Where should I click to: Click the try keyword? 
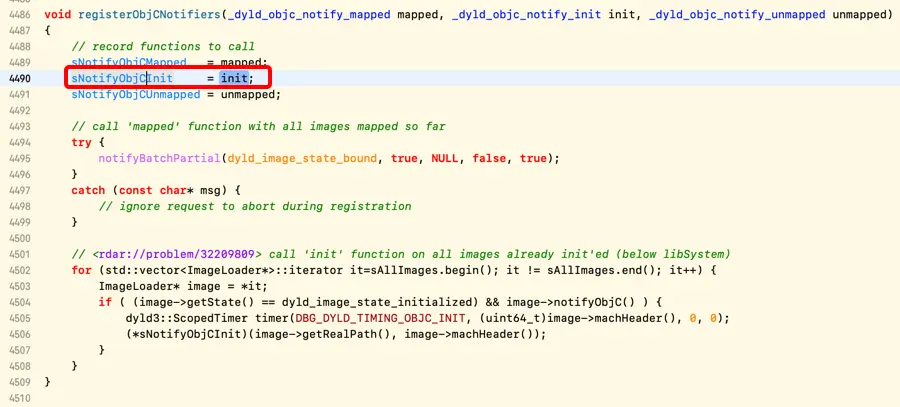[81, 142]
